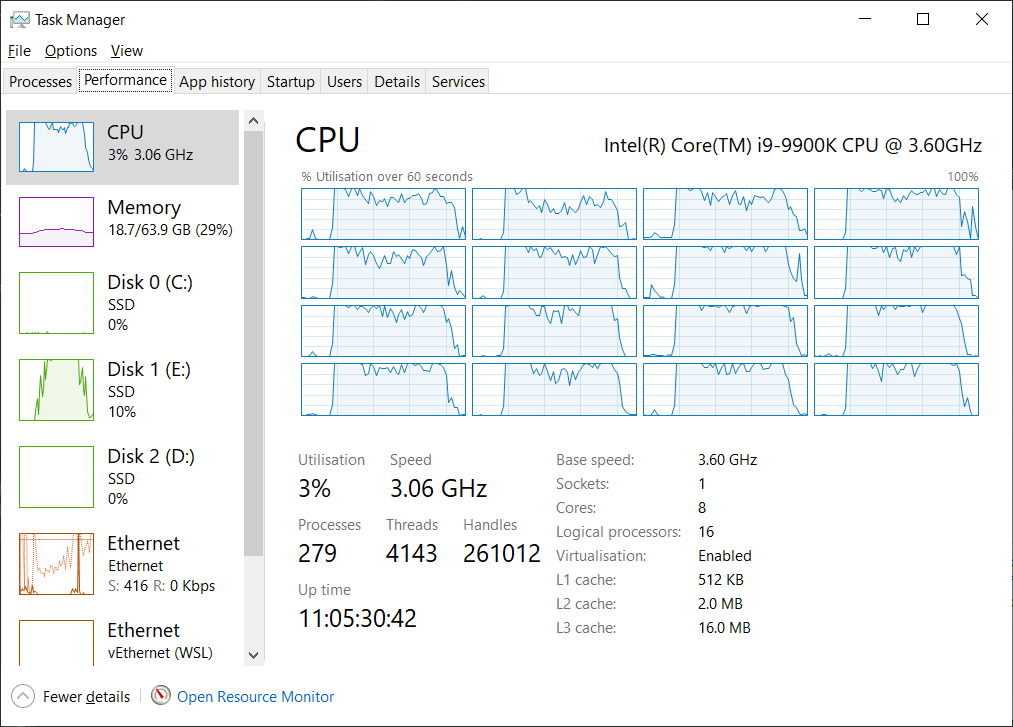
Task: Click the Virtualisation Enabled value
Action: pos(725,556)
